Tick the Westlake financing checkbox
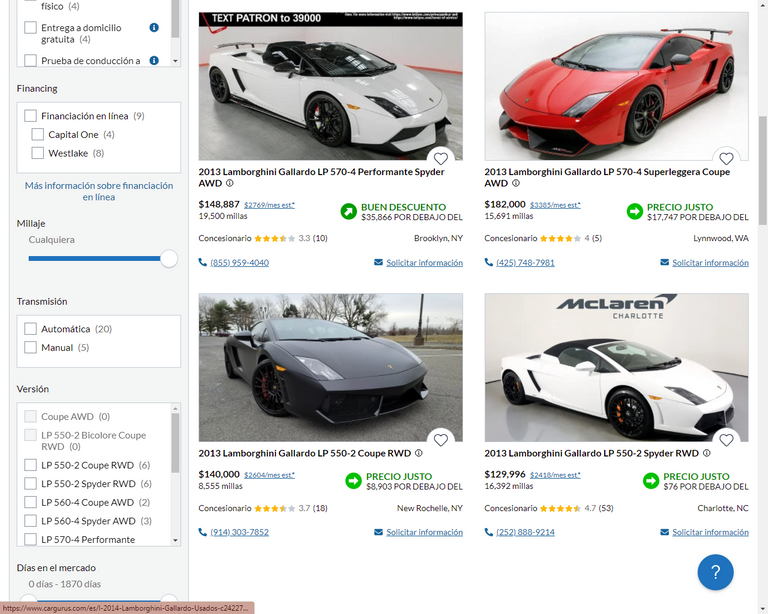The width and height of the screenshot is (768, 614). tap(38, 153)
